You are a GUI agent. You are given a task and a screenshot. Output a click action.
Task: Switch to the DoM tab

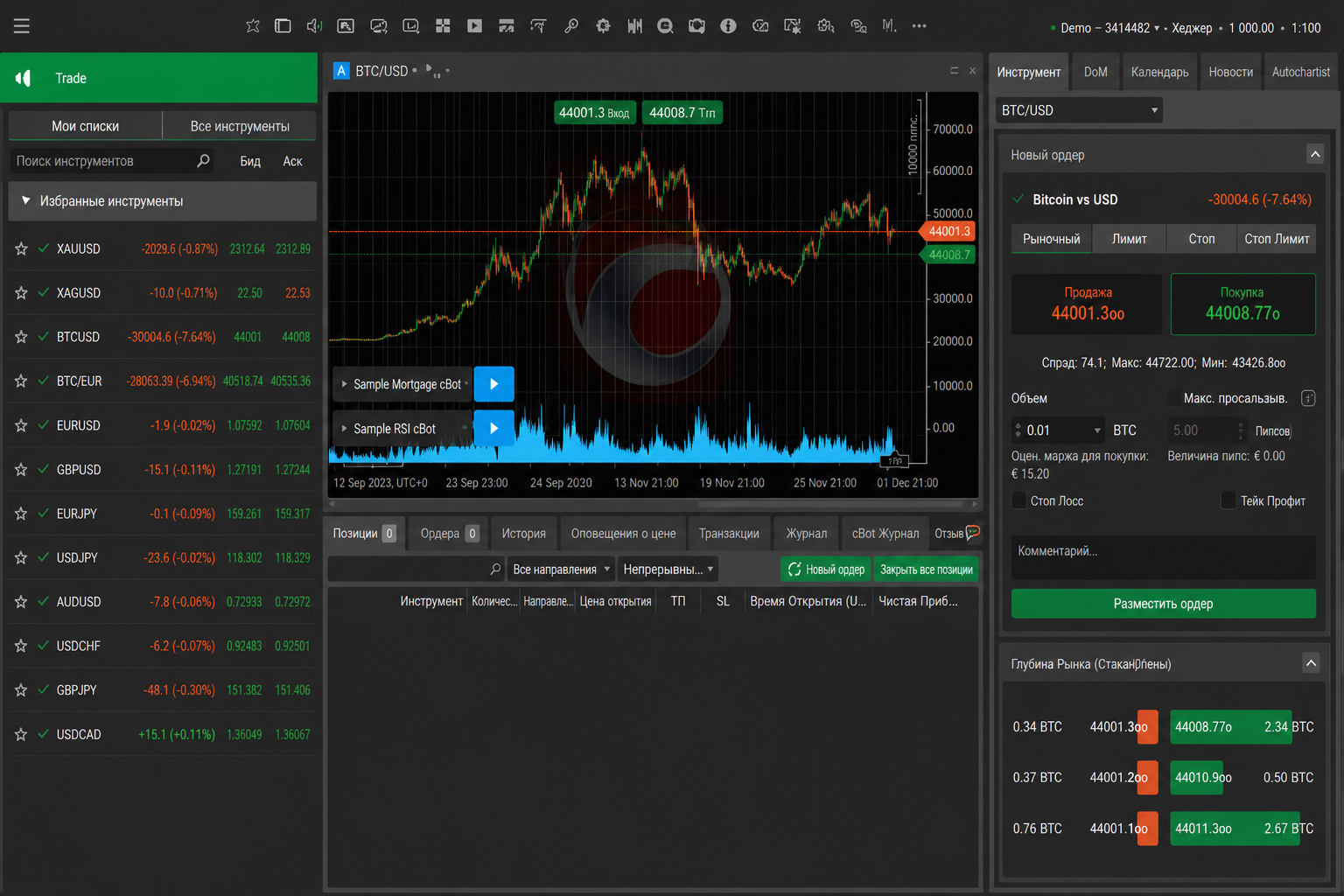click(1095, 72)
